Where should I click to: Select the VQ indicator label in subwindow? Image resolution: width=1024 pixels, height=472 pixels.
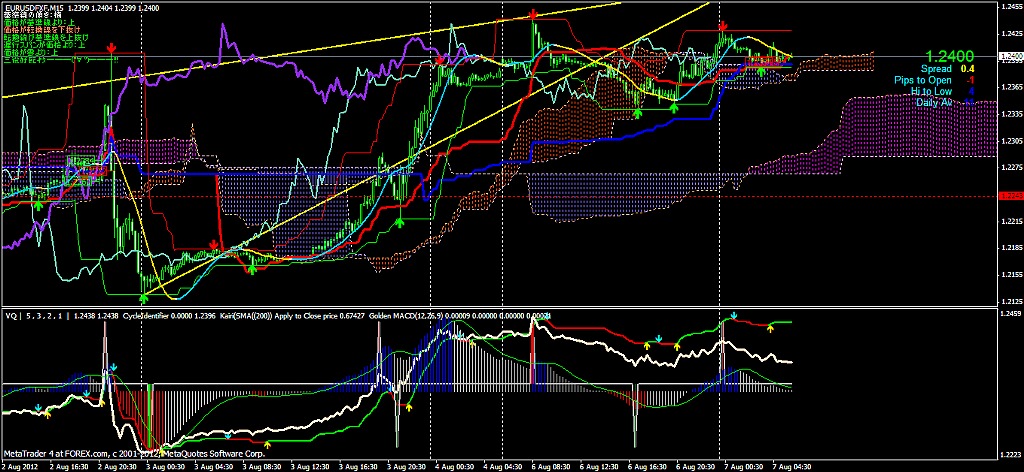(10, 316)
